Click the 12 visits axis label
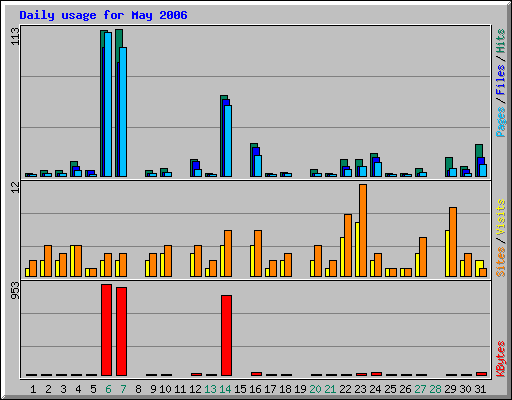The image size is (512, 400). coord(15,187)
